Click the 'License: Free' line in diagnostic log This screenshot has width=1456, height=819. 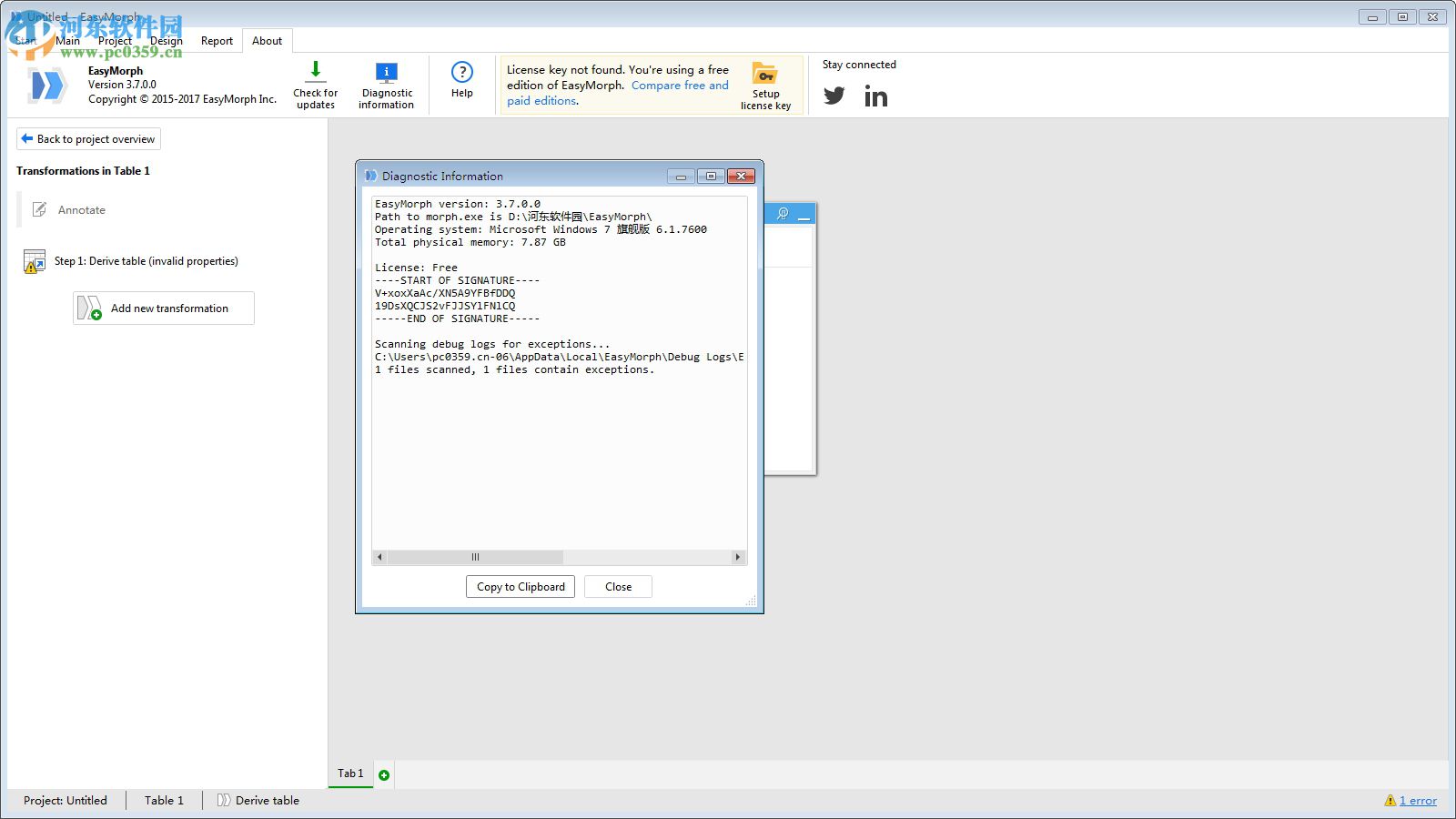(x=416, y=268)
